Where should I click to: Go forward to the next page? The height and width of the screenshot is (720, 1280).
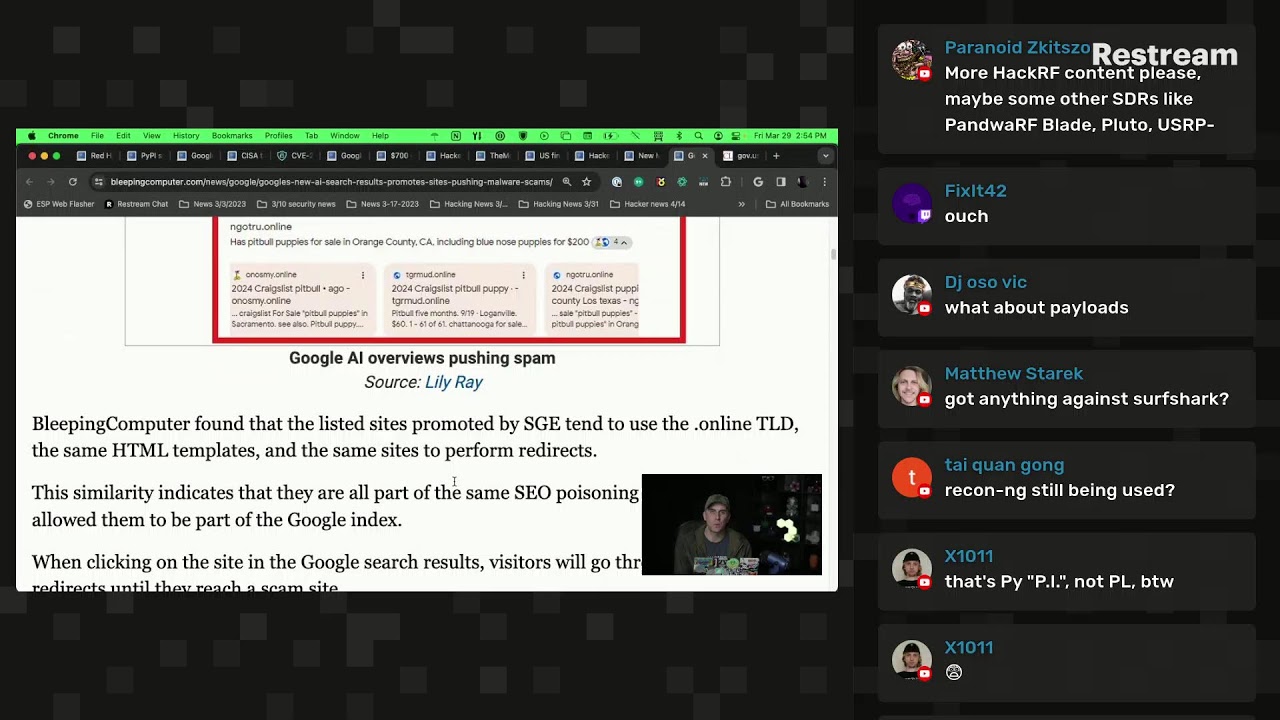pyautogui.click(x=51, y=182)
